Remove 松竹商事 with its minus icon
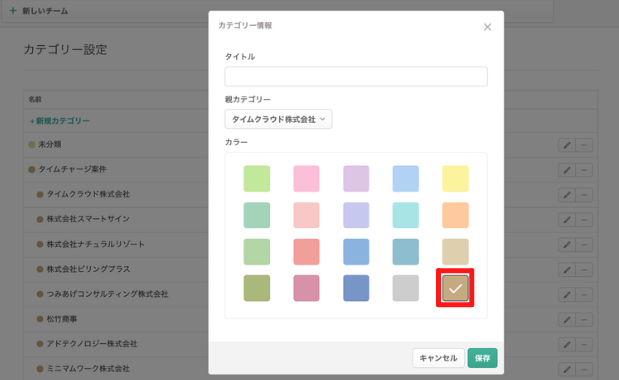This screenshot has width=619, height=380. pos(584,320)
